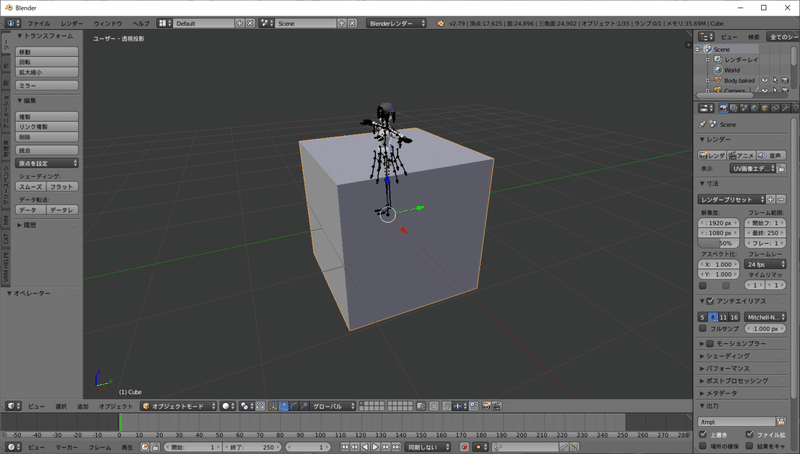This screenshot has height=454, width=800.
Task: Open the オブジェクトモード mode dropdown
Action: pos(179,406)
